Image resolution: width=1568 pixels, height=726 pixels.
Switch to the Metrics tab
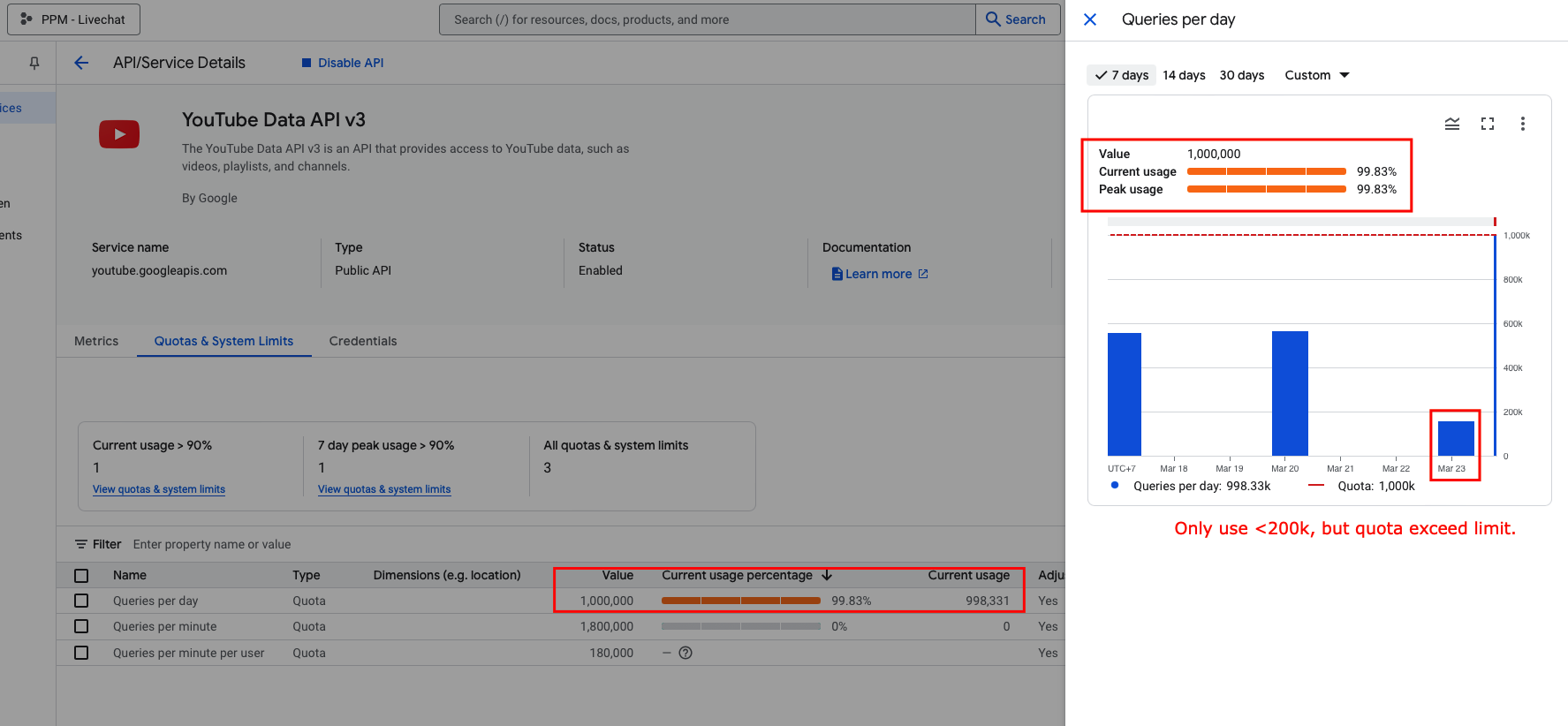(96, 341)
